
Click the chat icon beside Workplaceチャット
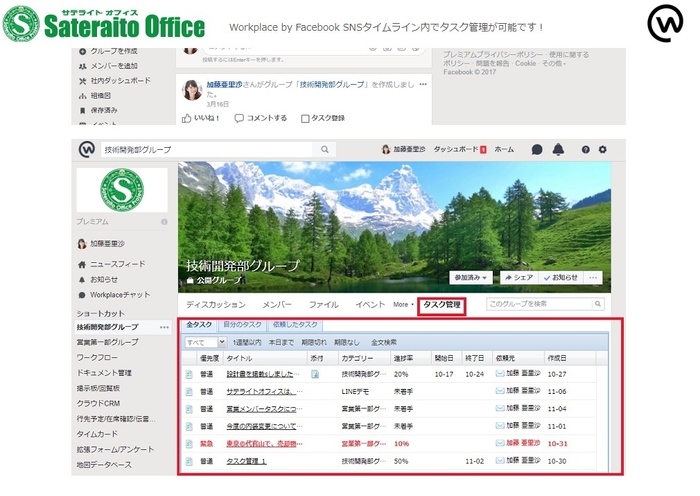[x=82, y=295]
